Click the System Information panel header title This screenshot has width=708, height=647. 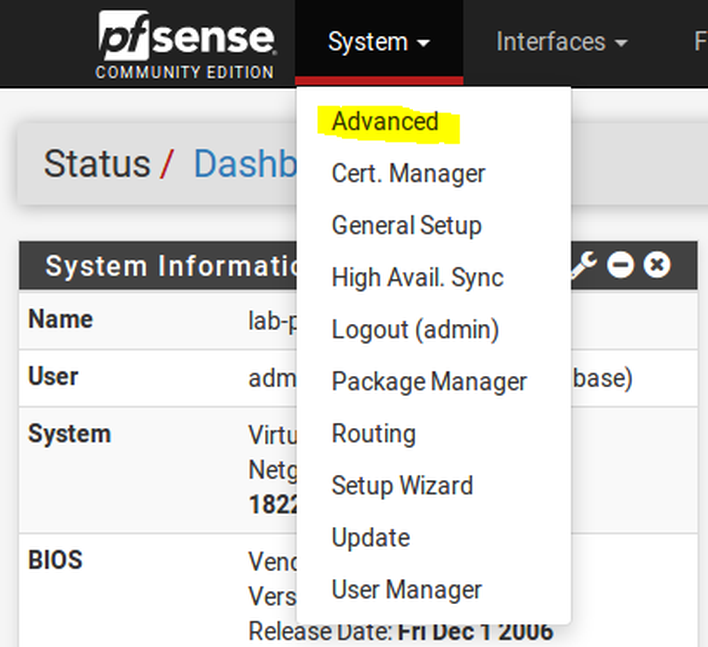tap(172, 265)
